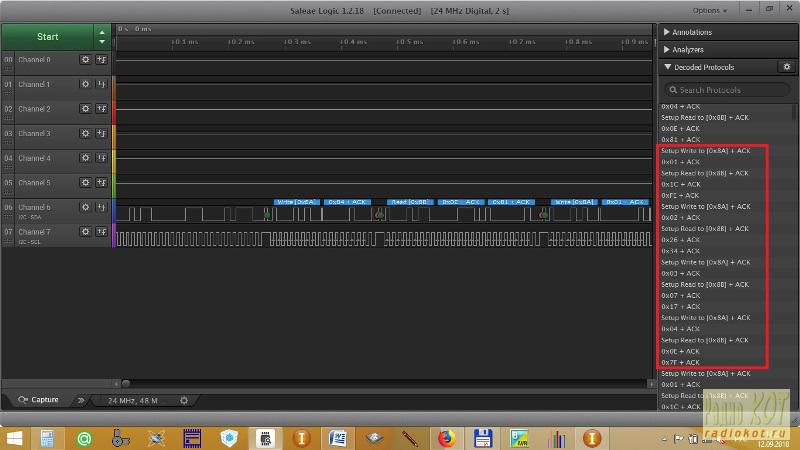Select the 0x03 + ACK protocol row
This screenshot has width=800, height=450.
point(680,273)
